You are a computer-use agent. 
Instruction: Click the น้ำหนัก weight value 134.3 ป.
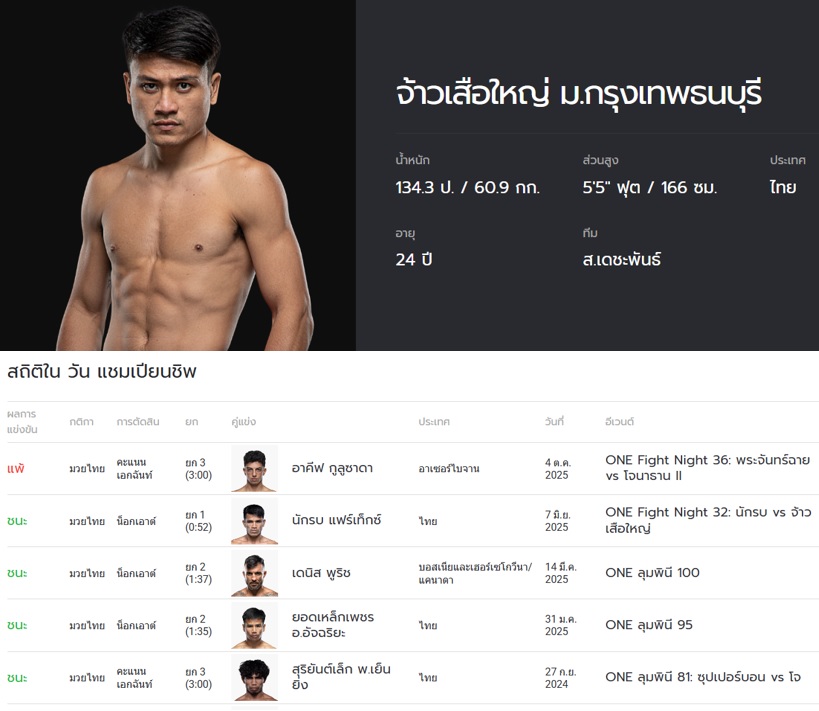tap(456, 186)
